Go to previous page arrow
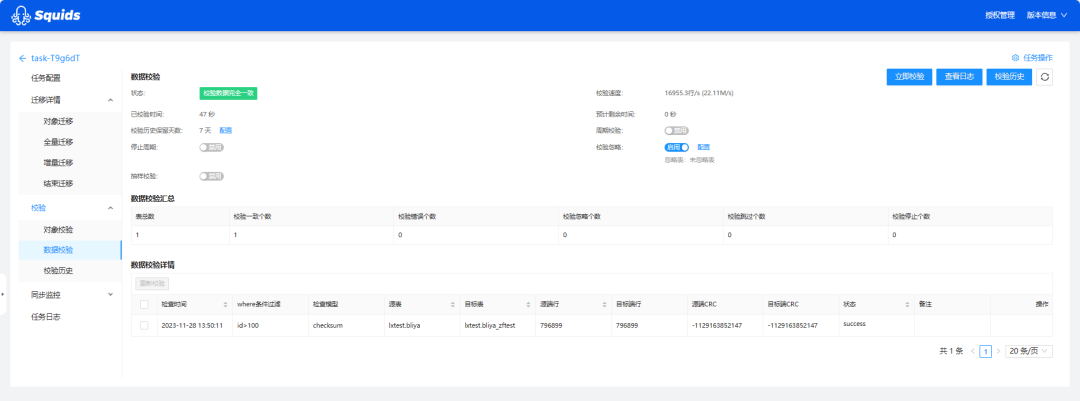Image resolution: width=1080 pixels, height=401 pixels. point(973,351)
